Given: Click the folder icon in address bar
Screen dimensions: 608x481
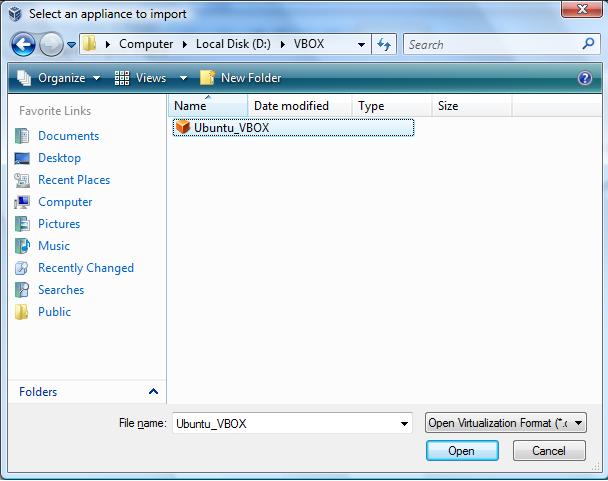Looking at the screenshot, I should (90, 44).
